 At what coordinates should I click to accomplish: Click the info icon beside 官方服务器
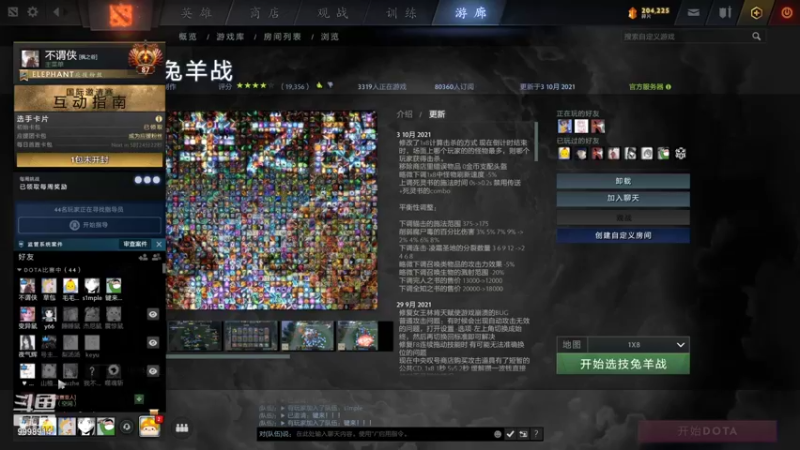(668, 87)
